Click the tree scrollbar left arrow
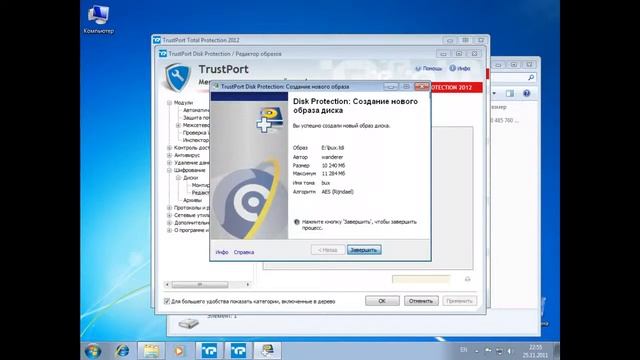The width and height of the screenshot is (640, 360). click(167, 284)
